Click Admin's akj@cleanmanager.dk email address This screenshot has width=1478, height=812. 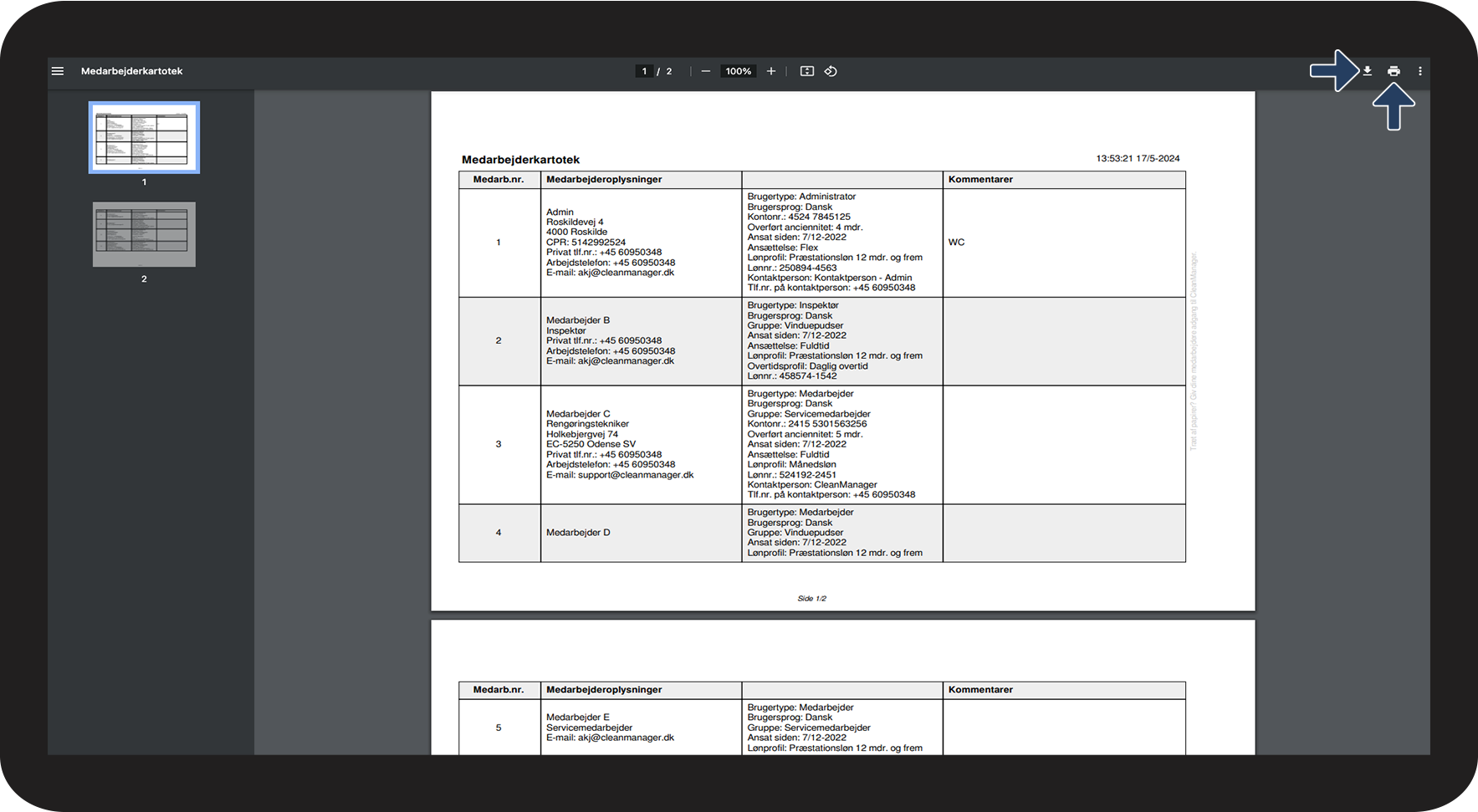pos(626,273)
